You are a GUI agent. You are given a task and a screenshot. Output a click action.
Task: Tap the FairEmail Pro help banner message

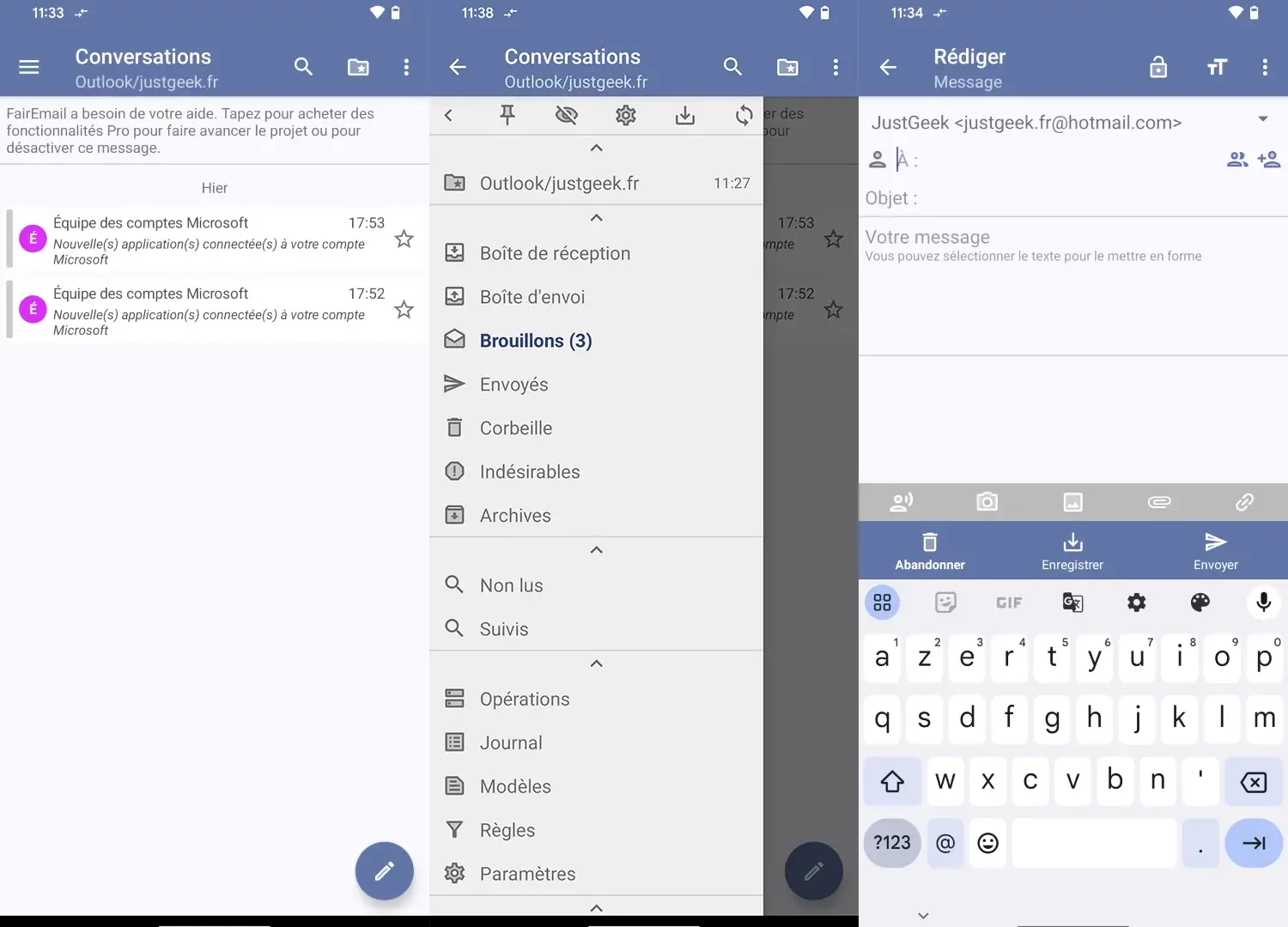pos(215,130)
